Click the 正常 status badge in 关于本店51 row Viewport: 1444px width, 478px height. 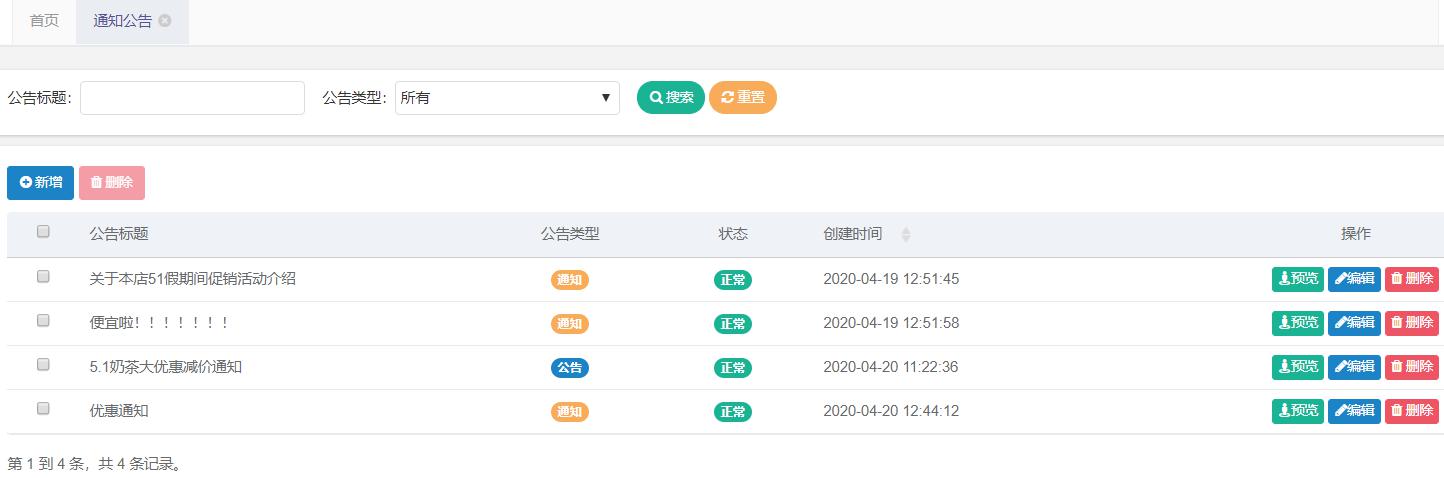[x=733, y=280]
